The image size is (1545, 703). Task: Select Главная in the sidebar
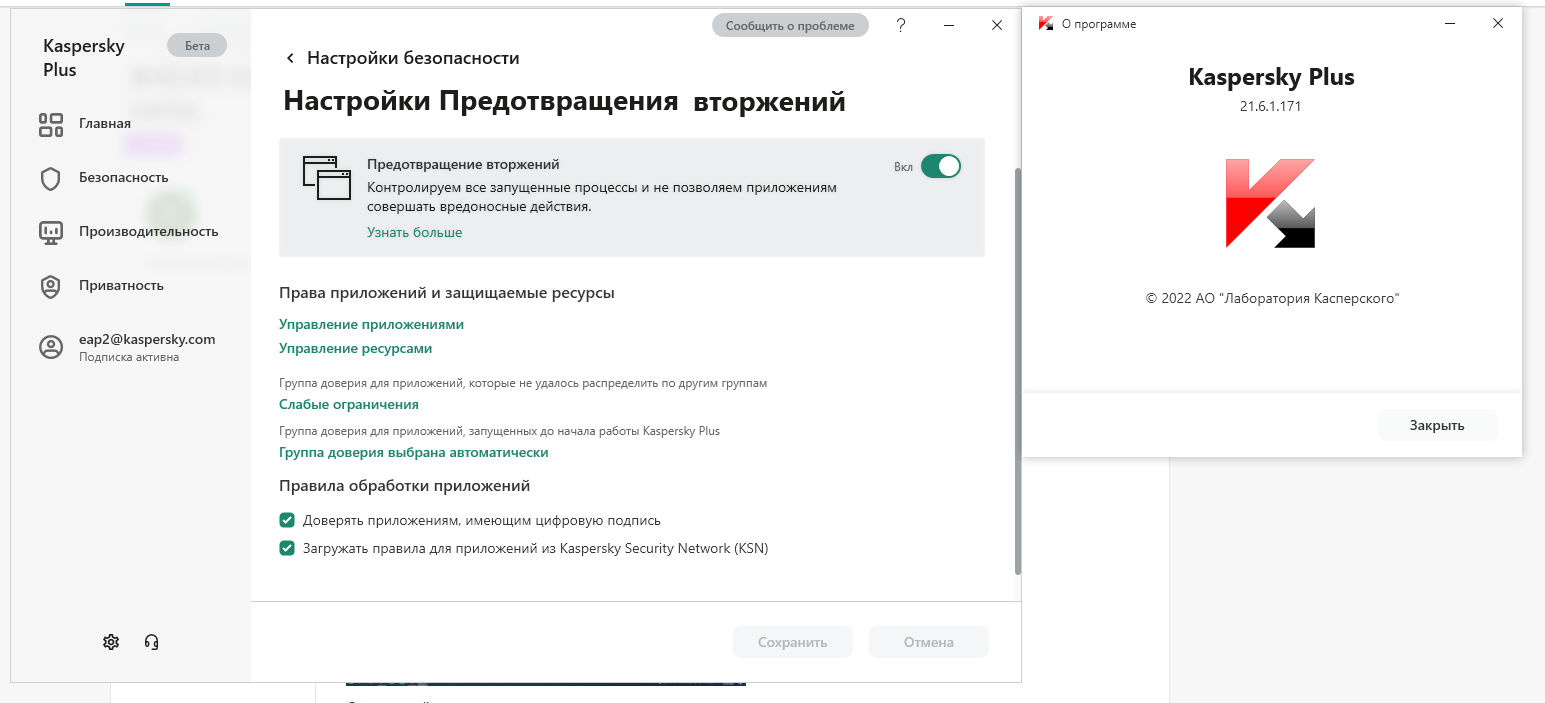[105, 124]
